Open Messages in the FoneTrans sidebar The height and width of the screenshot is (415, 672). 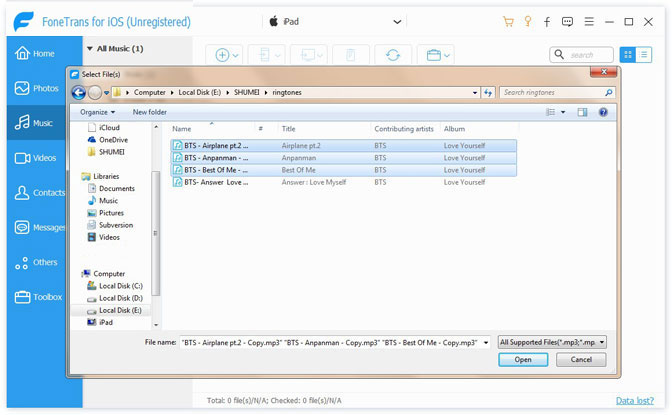pos(40,227)
